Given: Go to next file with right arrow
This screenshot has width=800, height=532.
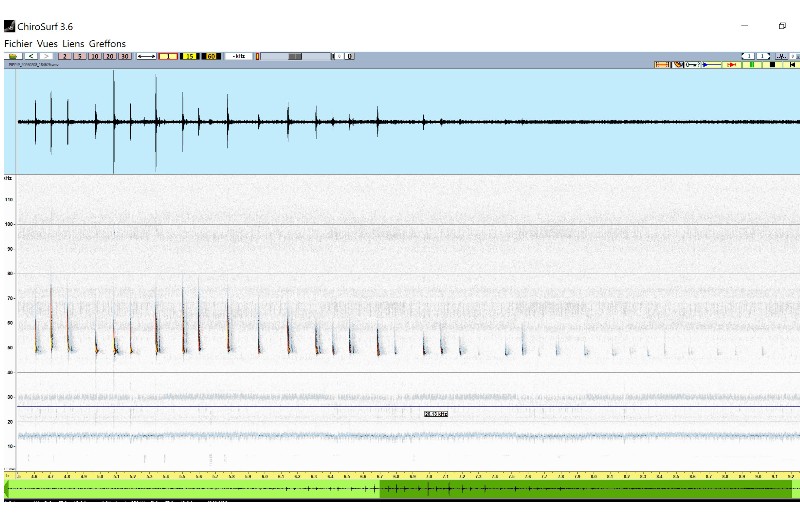Looking at the screenshot, I should coord(46,56).
